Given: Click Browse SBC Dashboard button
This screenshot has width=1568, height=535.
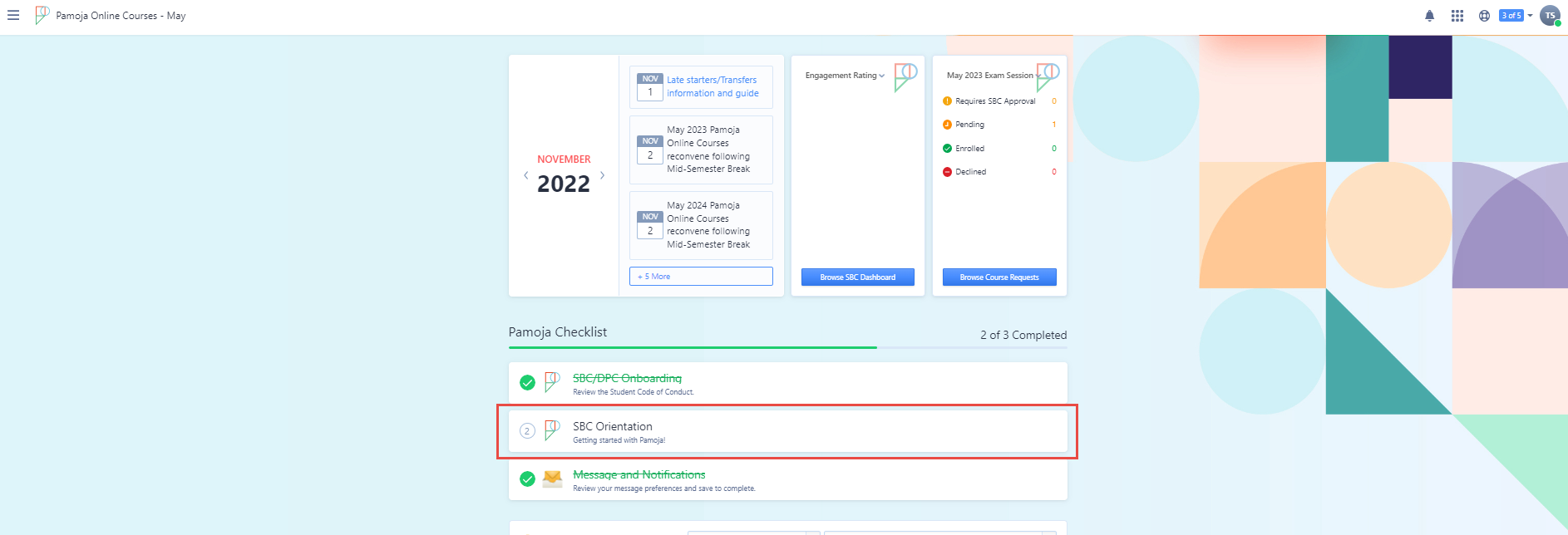Looking at the screenshot, I should click(857, 277).
